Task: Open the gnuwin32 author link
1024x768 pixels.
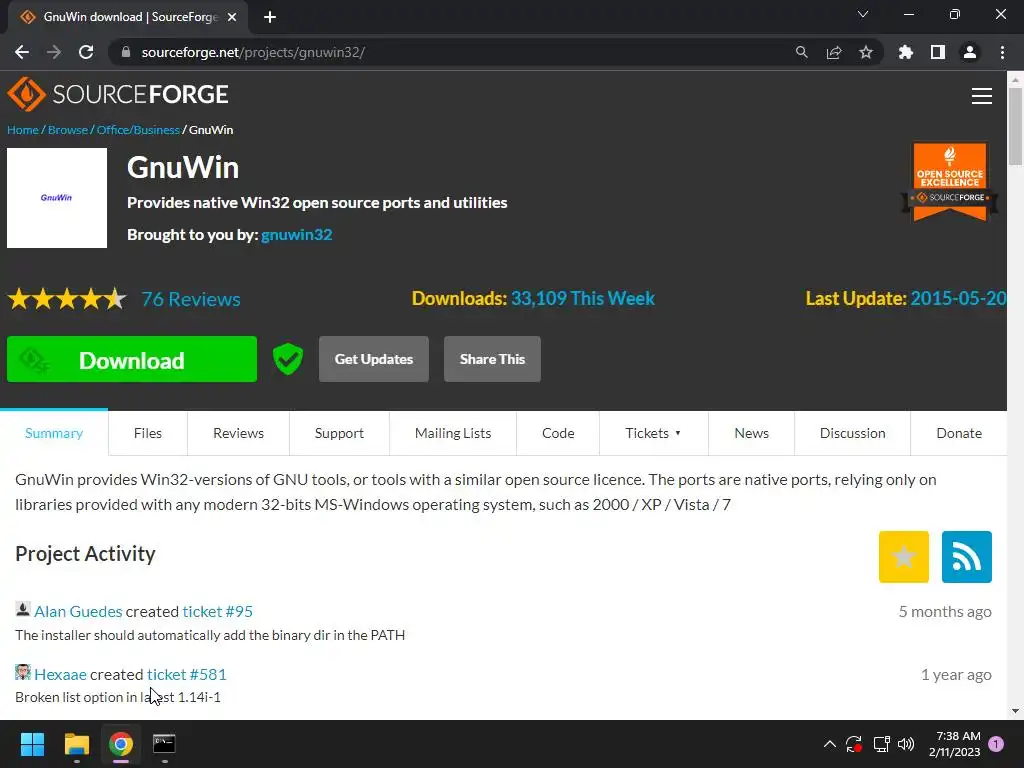Action: [296, 234]
